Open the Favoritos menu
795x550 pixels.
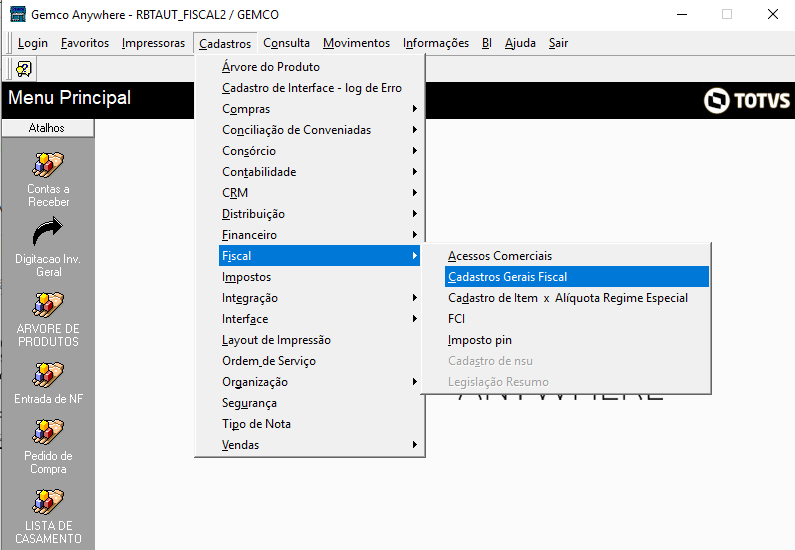pos(85,43)
